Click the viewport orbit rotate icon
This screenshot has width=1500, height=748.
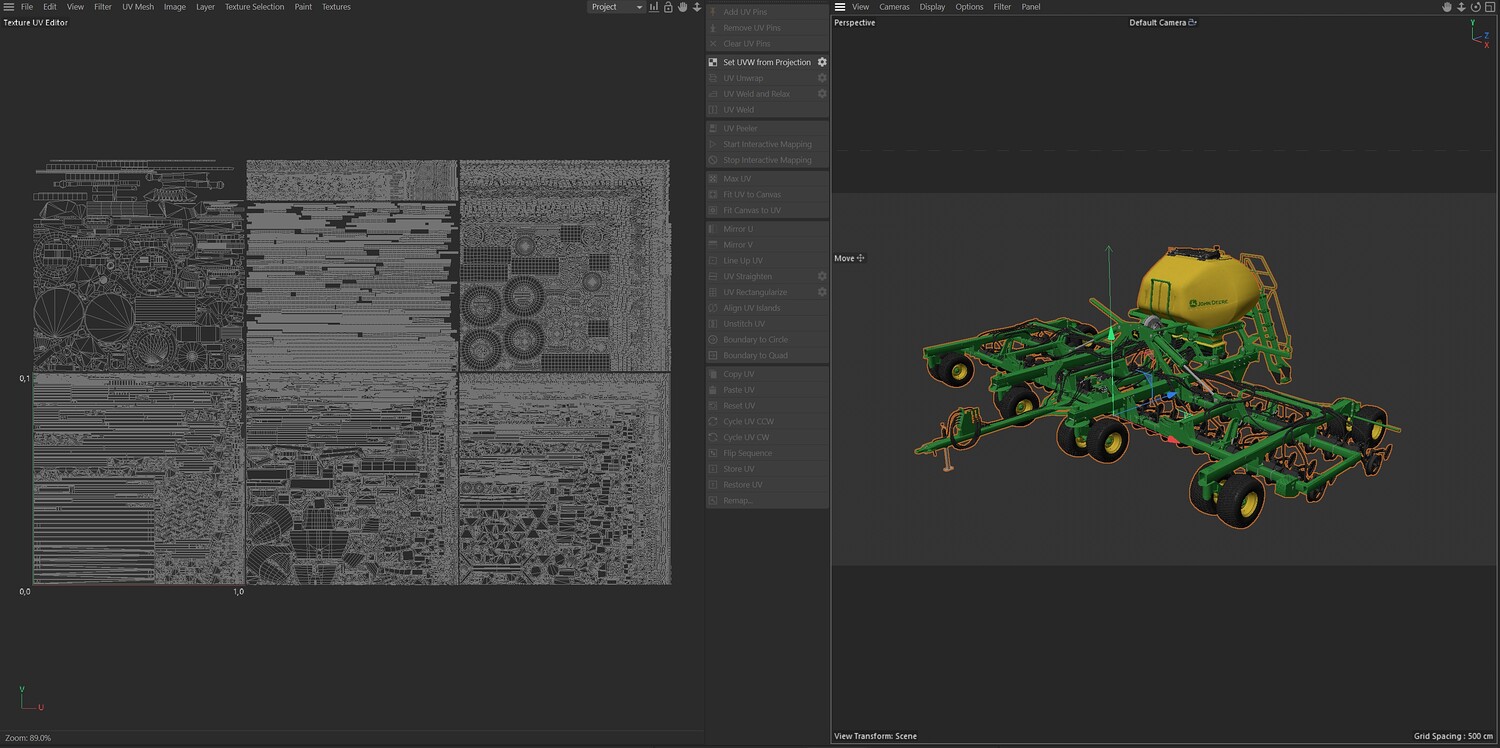pyautogui.click(x=1475, y=7)
